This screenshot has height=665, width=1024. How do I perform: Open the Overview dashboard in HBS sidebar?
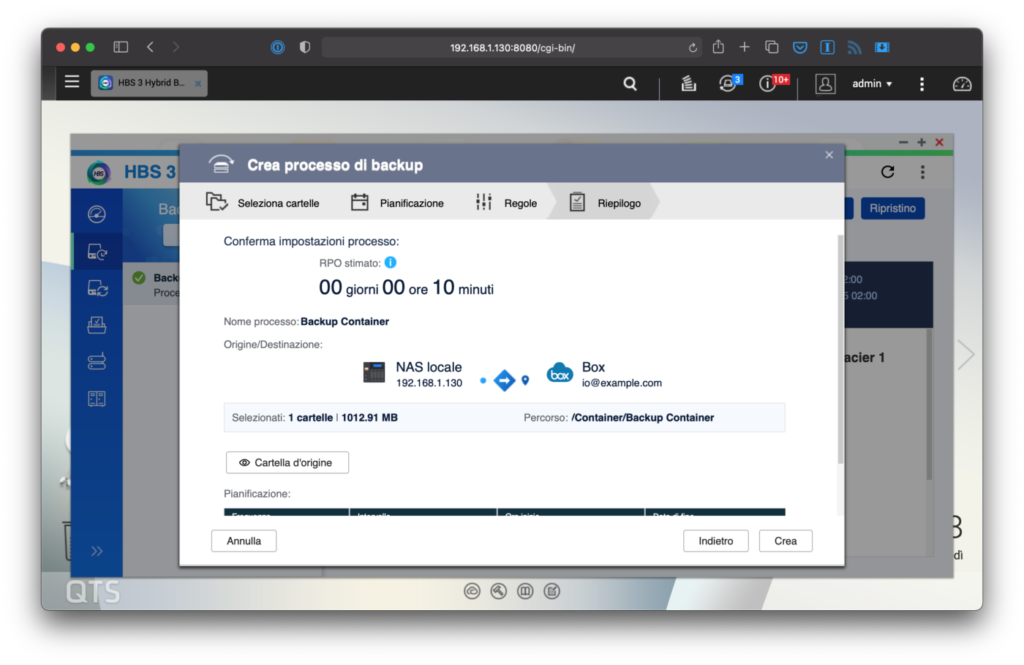97,213
